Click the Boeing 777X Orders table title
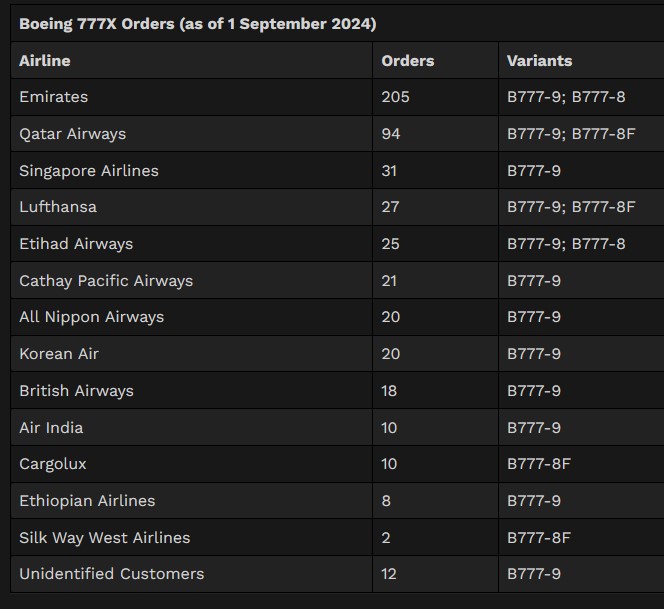Image resolution: width=664 pixels, height=609 pixels. click(198, 24)
